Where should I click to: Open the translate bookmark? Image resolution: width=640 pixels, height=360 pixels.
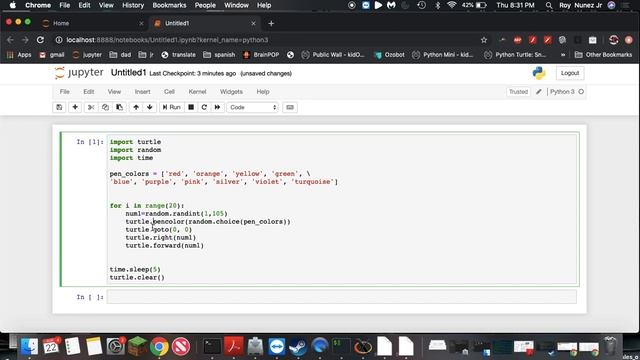[178, 55]
